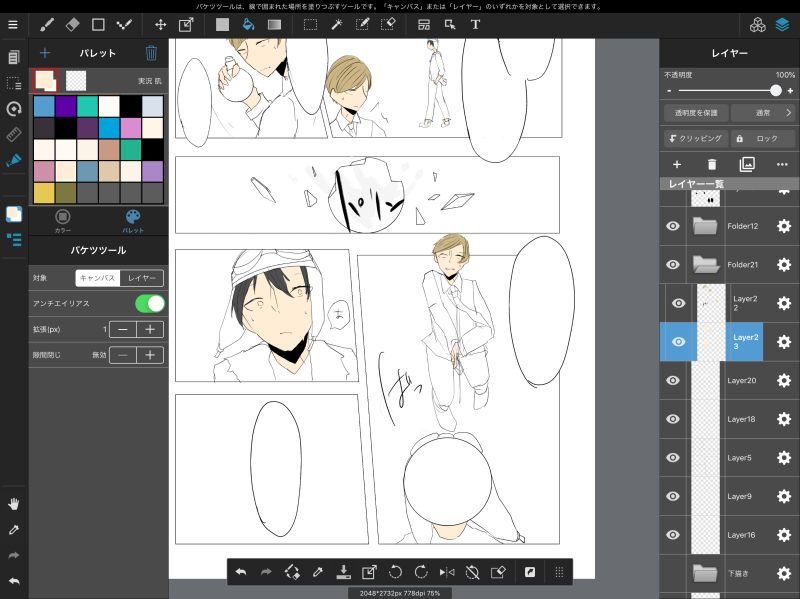This screenshot has height=599, width=800.
Task: Open settings gear for Layer9
Action: point(784,496)
